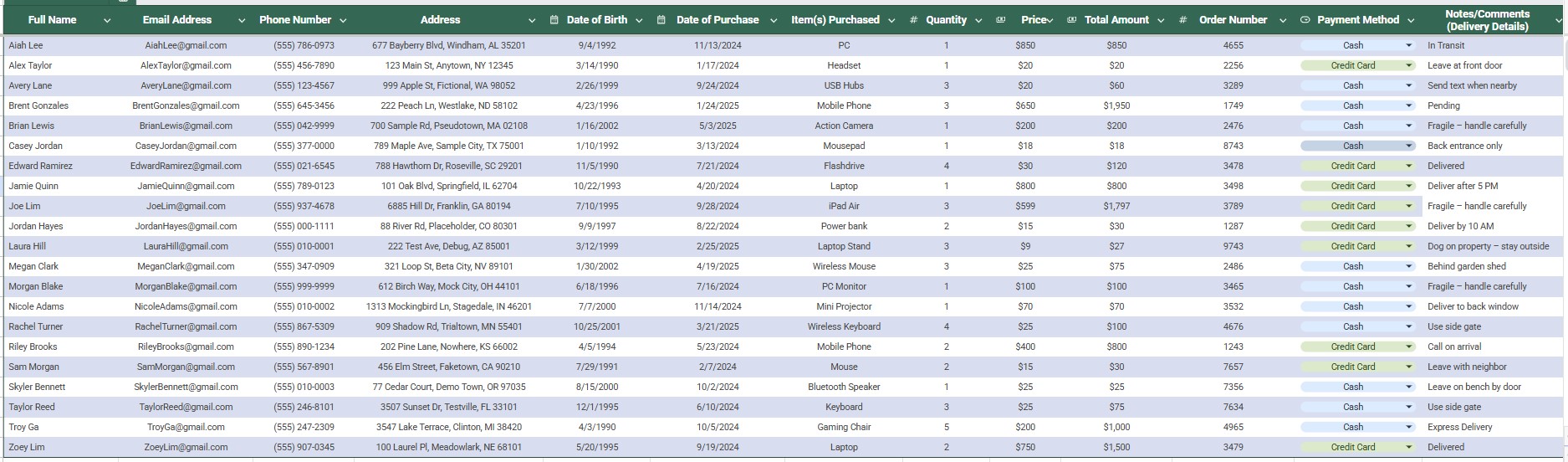Open the Full Name column filter arrow

(x=107, y=21)
